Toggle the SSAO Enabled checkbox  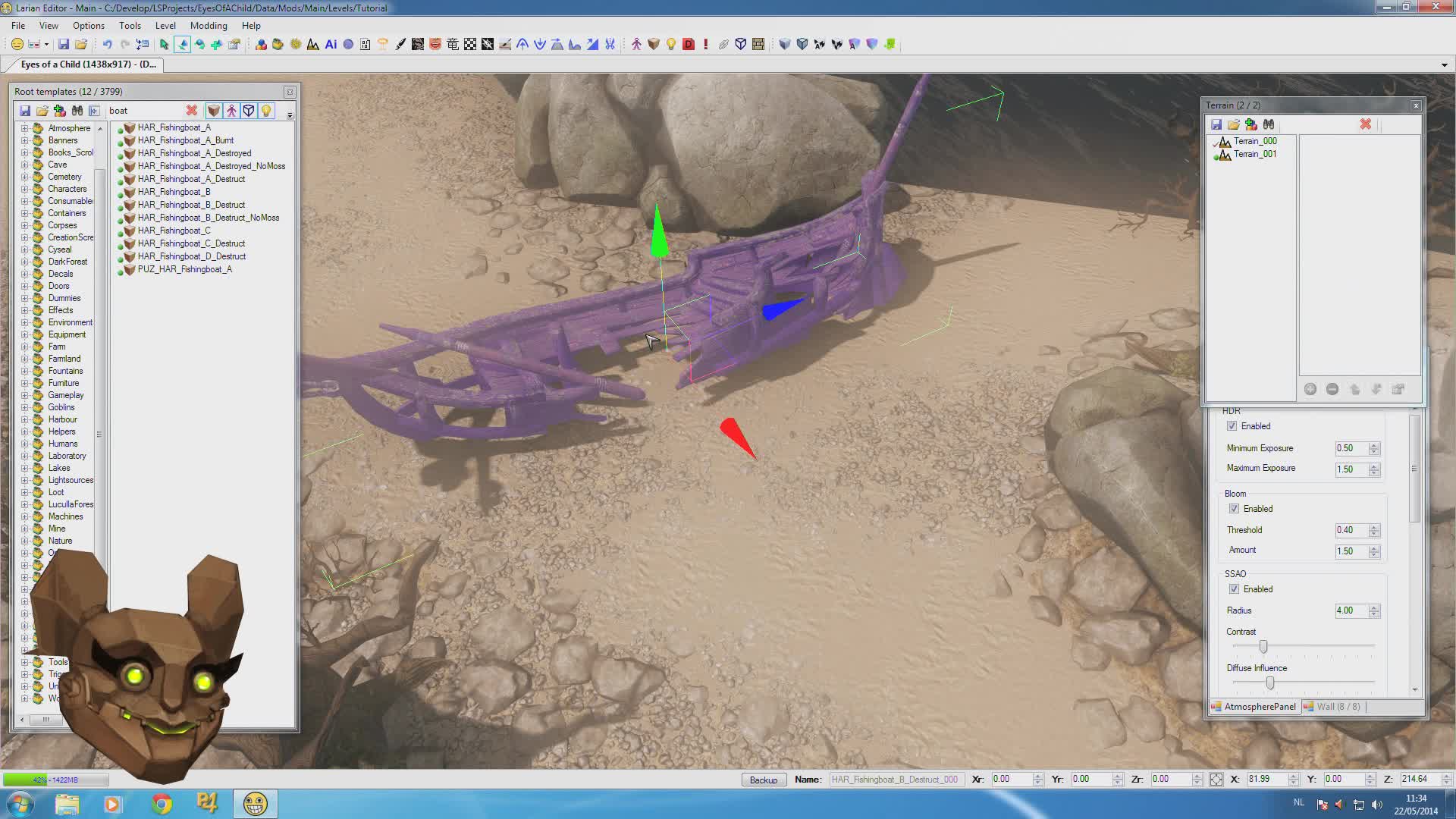(1234, 589)
